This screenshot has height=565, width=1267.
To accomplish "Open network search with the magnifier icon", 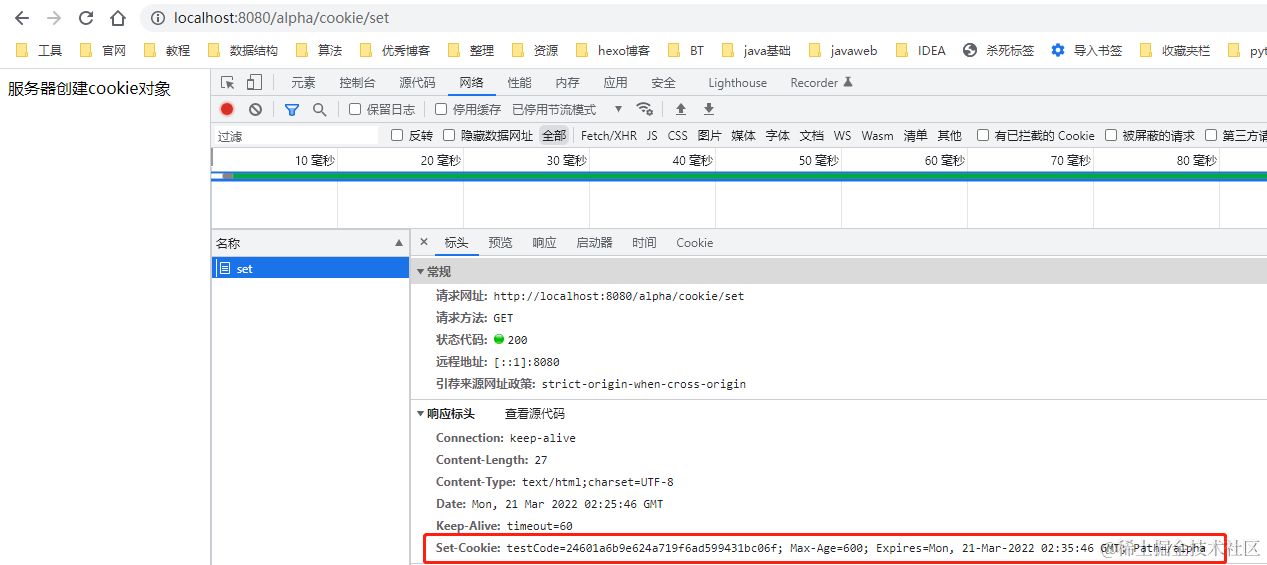I will [319, 109].
